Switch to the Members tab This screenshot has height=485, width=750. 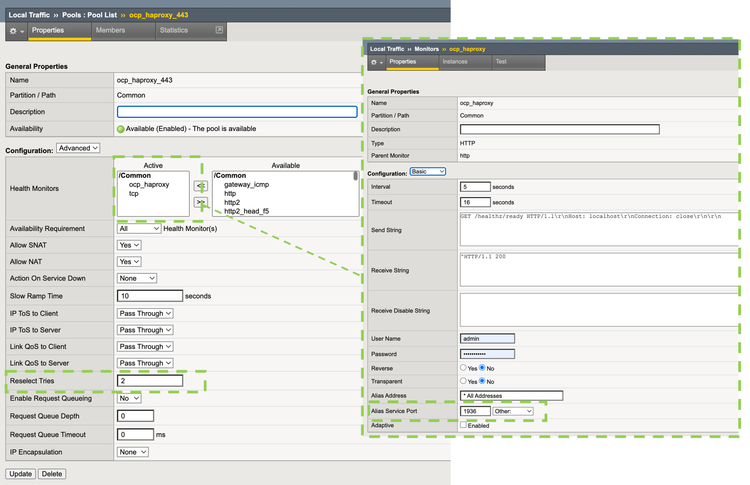pyautogui.click(x=111, y=31)
